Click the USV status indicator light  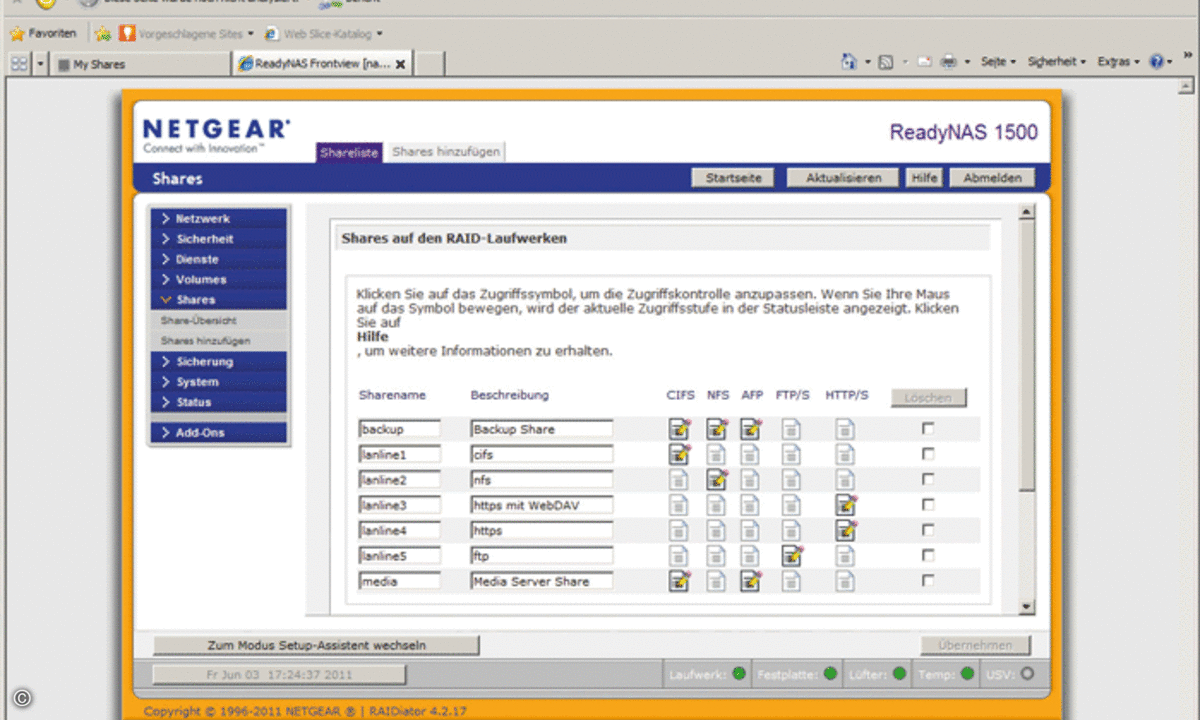click(x=1026, y=674)
